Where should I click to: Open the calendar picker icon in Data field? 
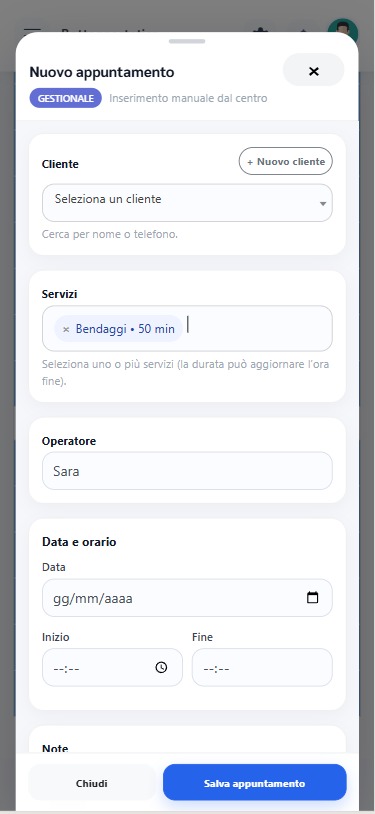click(312, 598)
